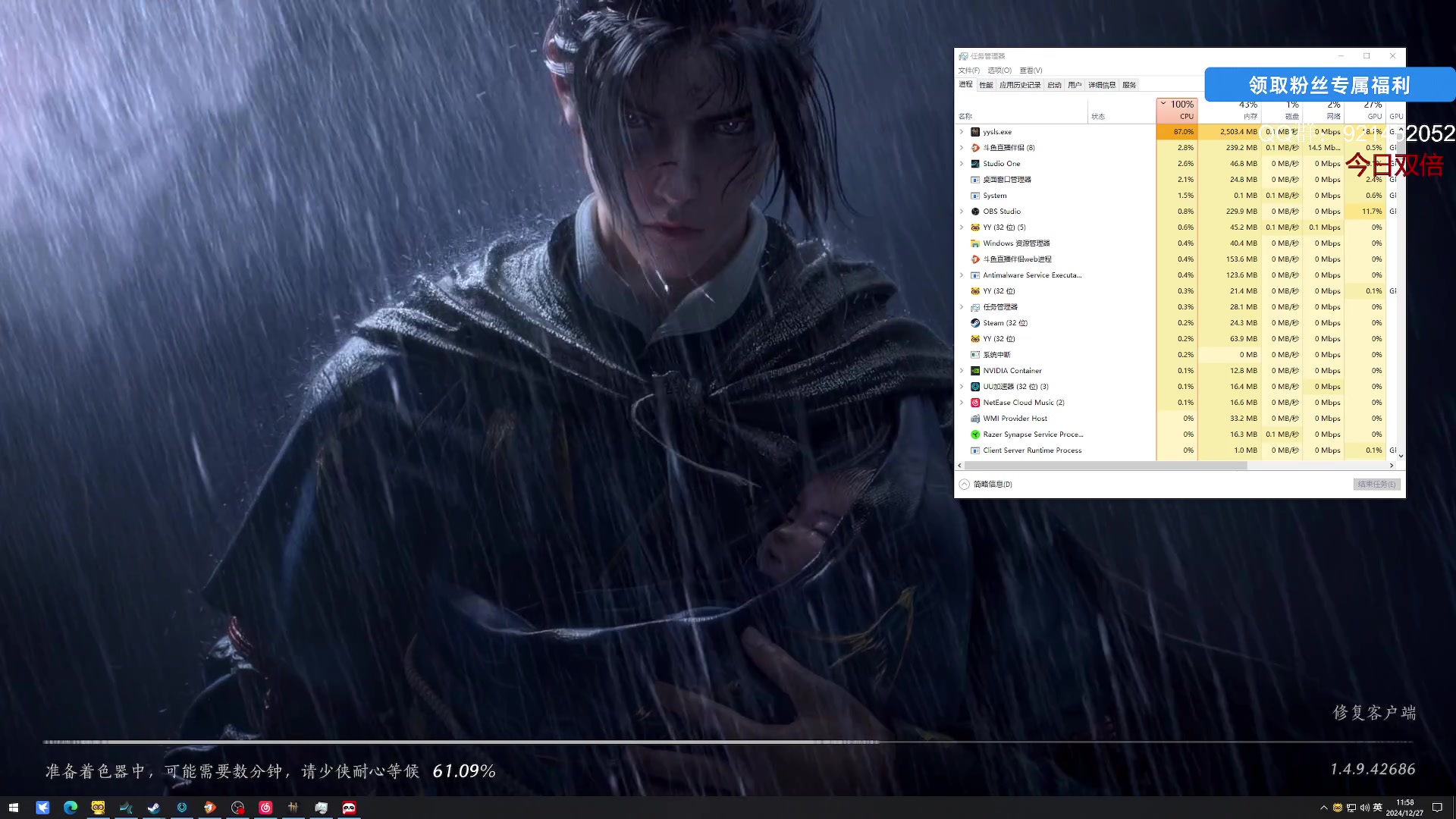Switch to the 用户 tab
Image resolution: width=1456 pixels, height=819 pixels.
pyautogui.click(x=1075, y=85)
